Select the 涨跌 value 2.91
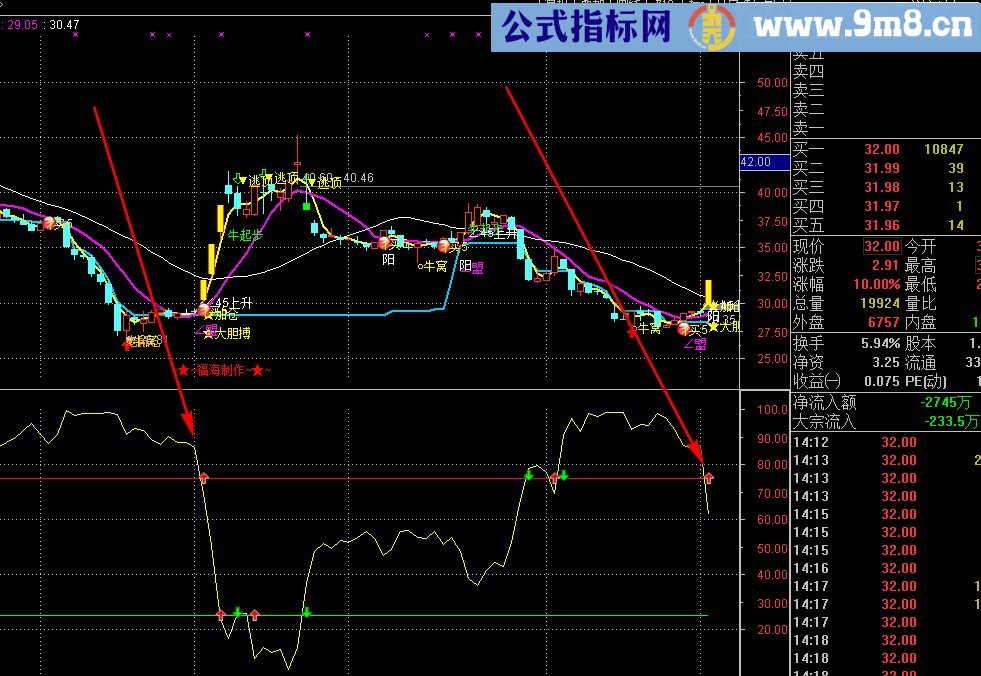The height and width of the screenshot is (676, 981). tap(886, 265)
